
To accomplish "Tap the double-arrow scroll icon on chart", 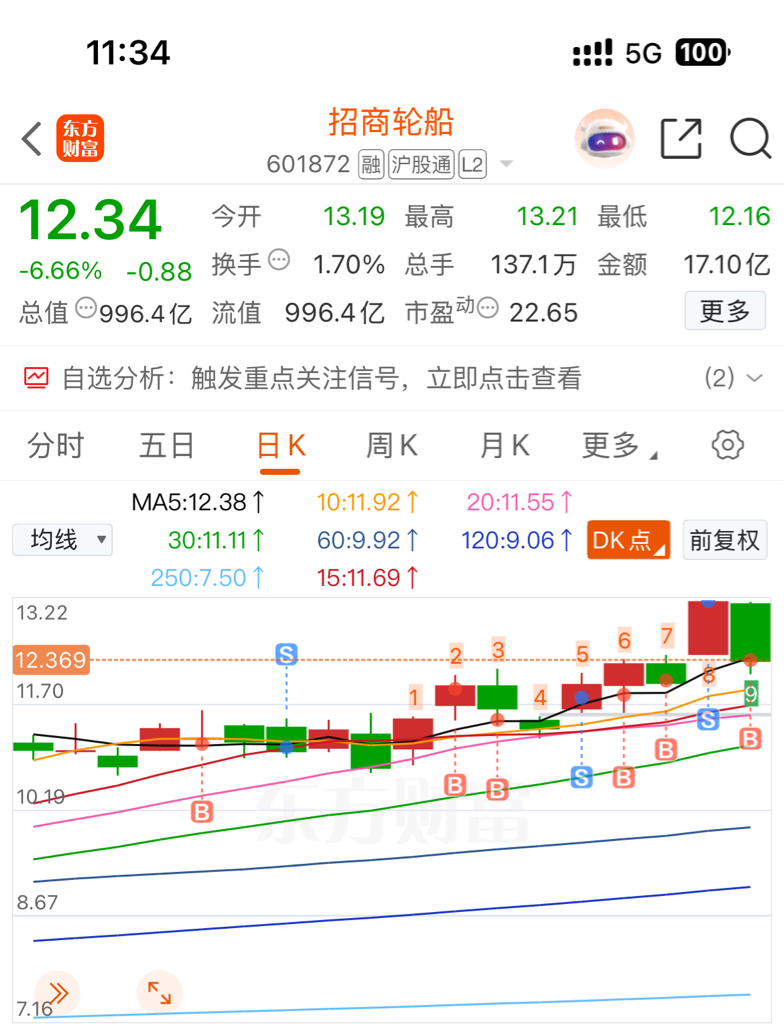I will click(x=57, y=993).
